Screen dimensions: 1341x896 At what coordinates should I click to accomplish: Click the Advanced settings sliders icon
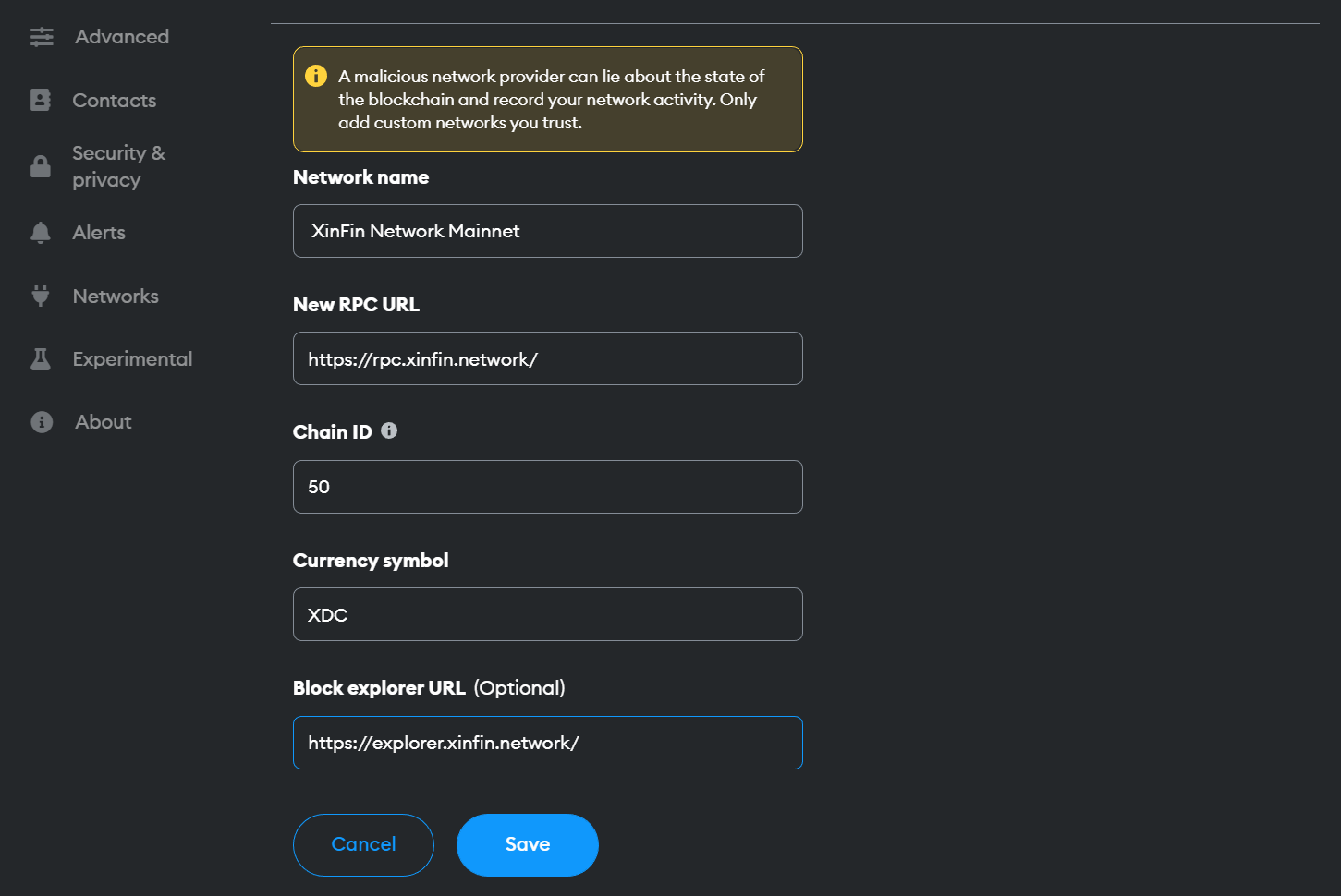point(41,36)
